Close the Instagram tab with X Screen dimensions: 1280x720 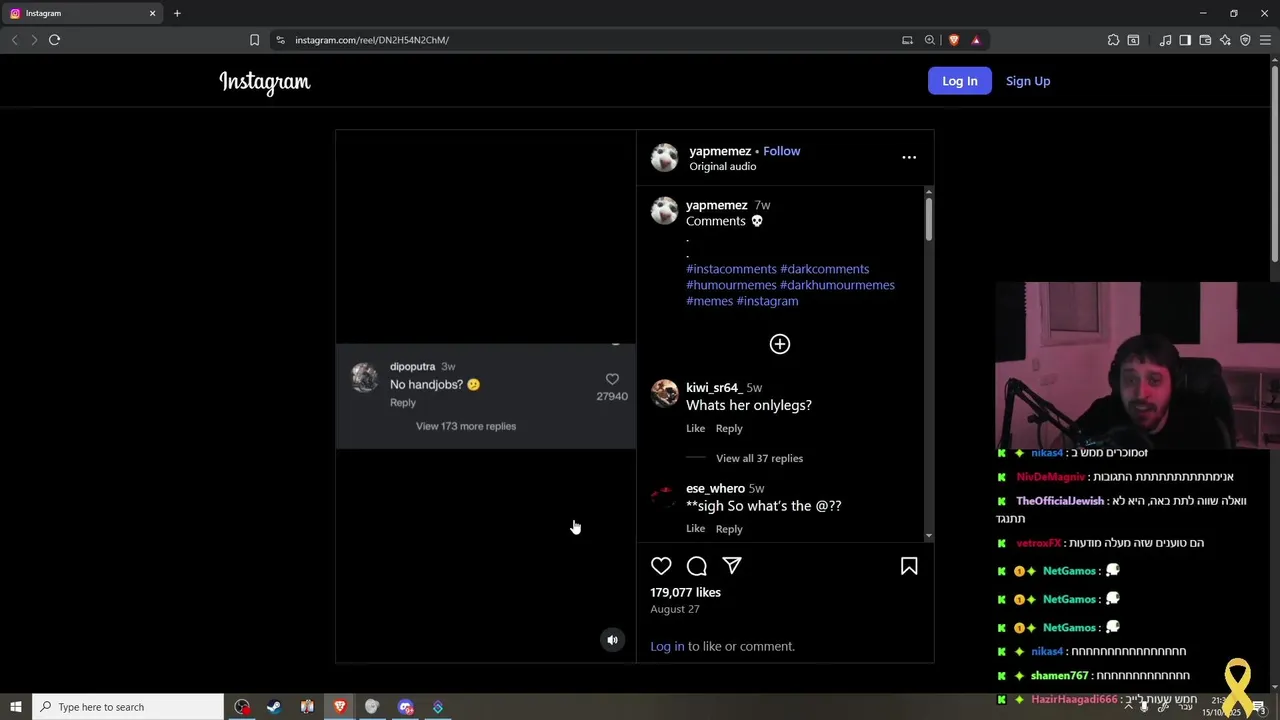click(152, 13)
